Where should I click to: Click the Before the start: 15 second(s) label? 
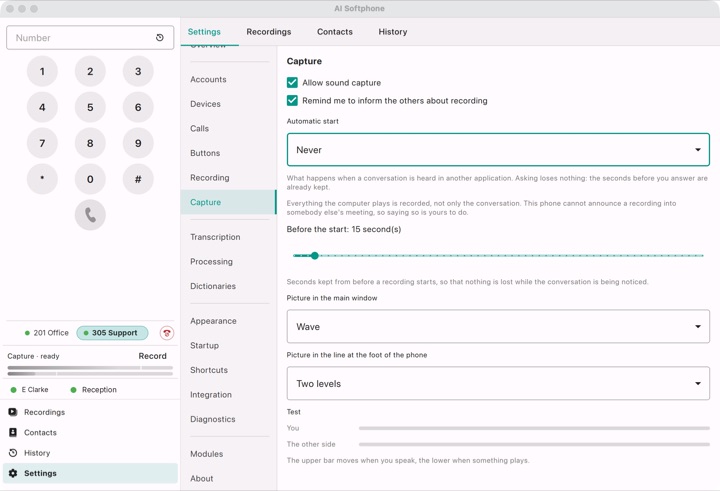[x=343, y=229]
